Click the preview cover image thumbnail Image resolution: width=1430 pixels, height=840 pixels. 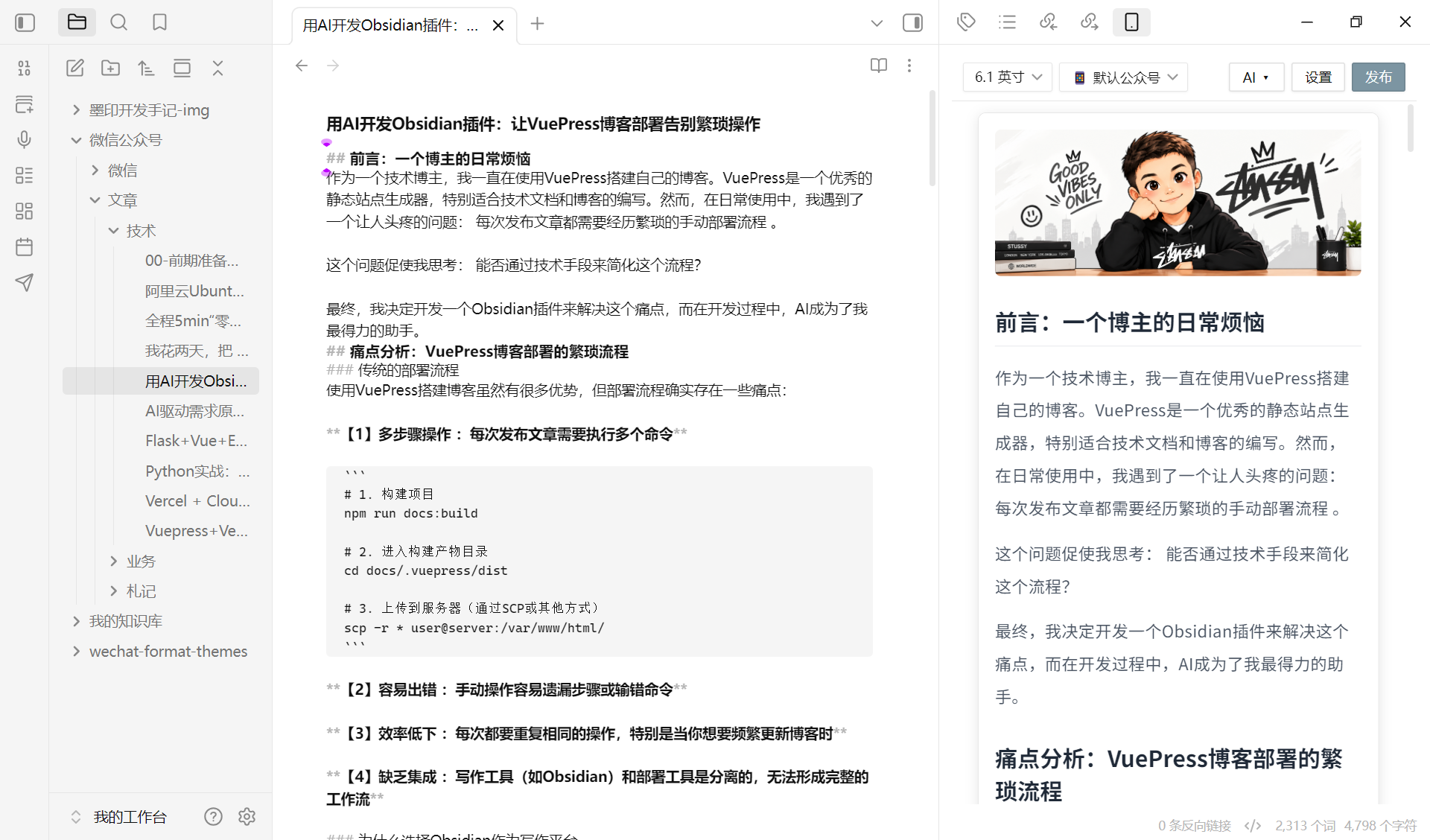[1178, 203]
